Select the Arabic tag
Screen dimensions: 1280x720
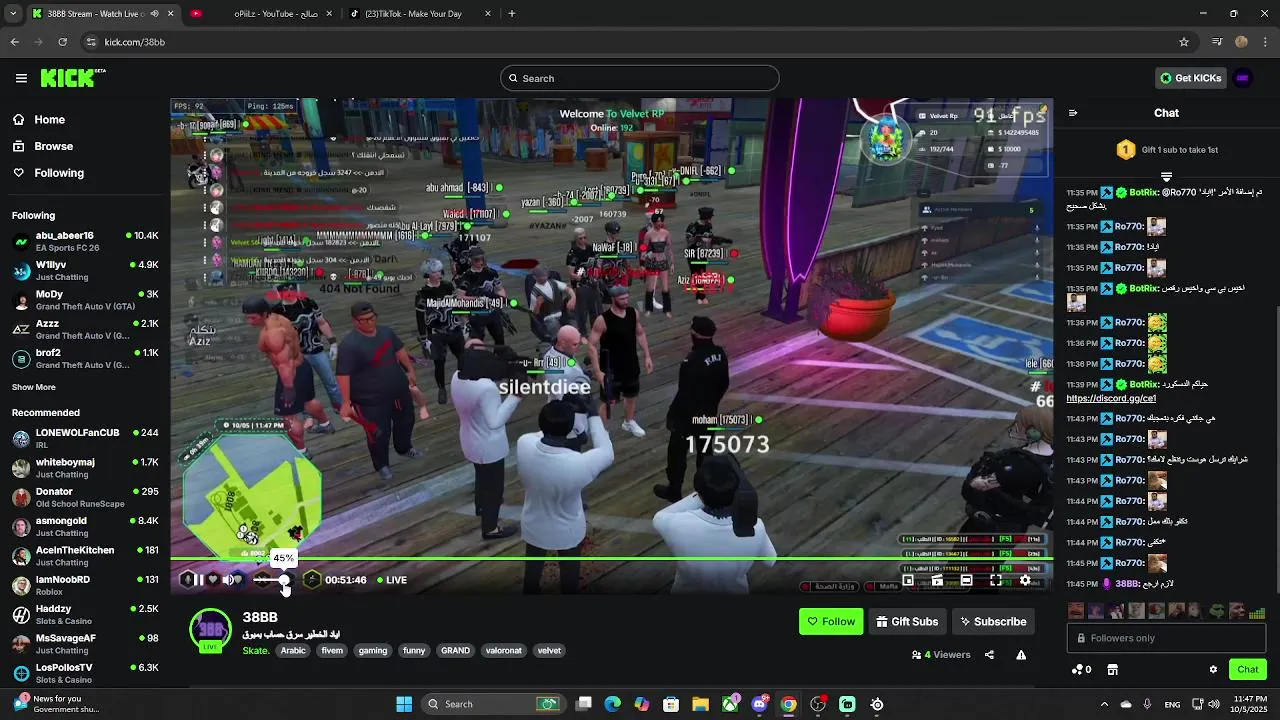click(x=293, y=650)
